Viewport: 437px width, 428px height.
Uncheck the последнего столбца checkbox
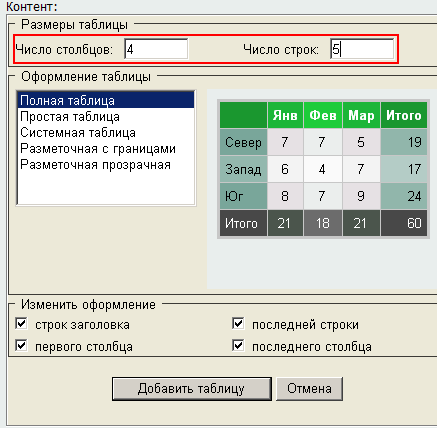point(238,345)
